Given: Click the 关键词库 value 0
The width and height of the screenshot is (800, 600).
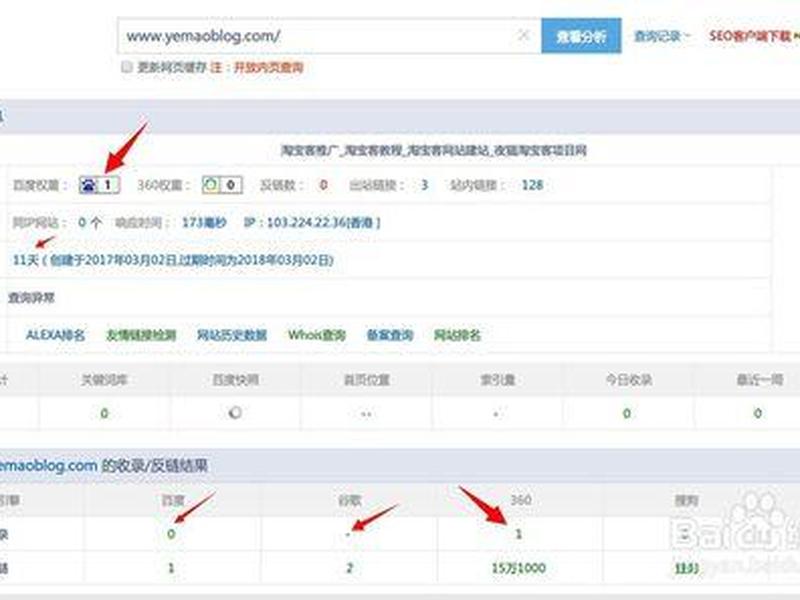Looking at the screenshot, I should pos(104,413).
